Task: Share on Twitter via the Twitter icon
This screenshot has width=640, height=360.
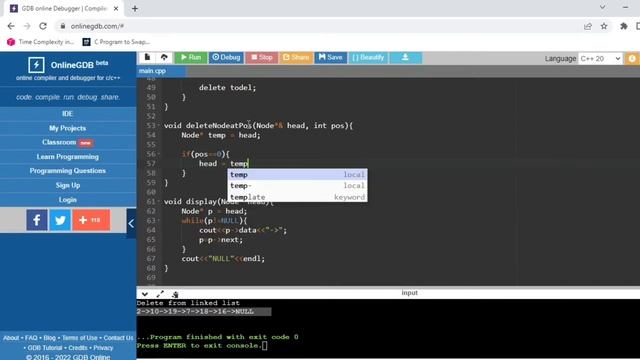Action: click(60, 220)
